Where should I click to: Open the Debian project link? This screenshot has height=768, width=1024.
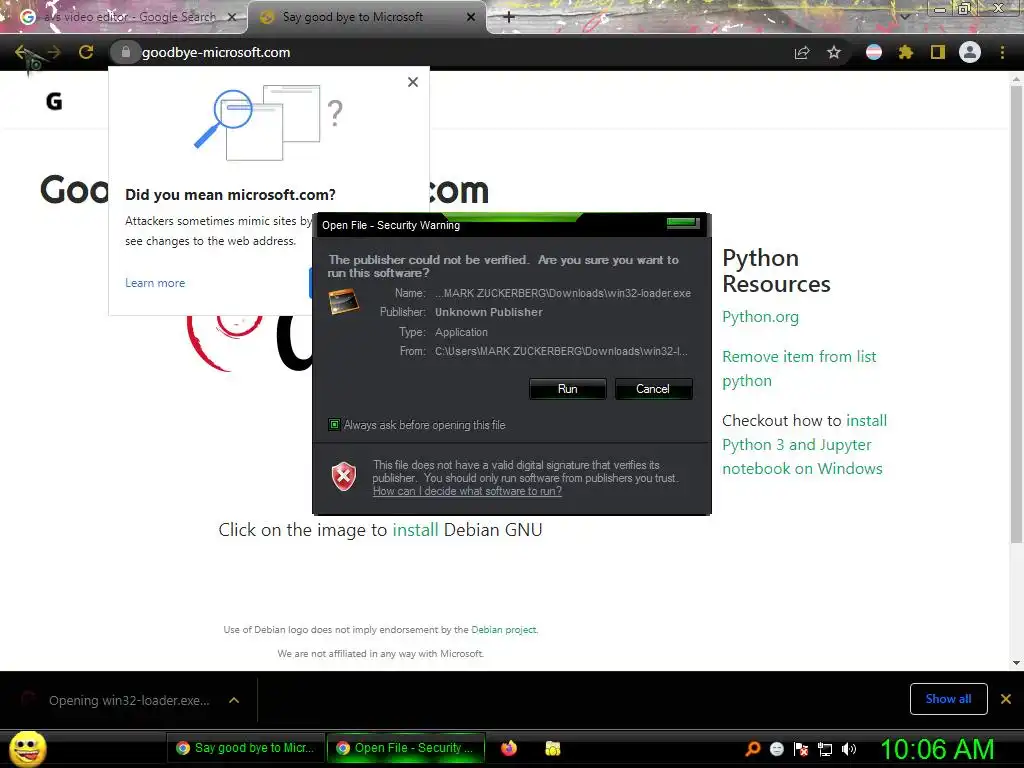pyautogui.click(x=504, y=630)
